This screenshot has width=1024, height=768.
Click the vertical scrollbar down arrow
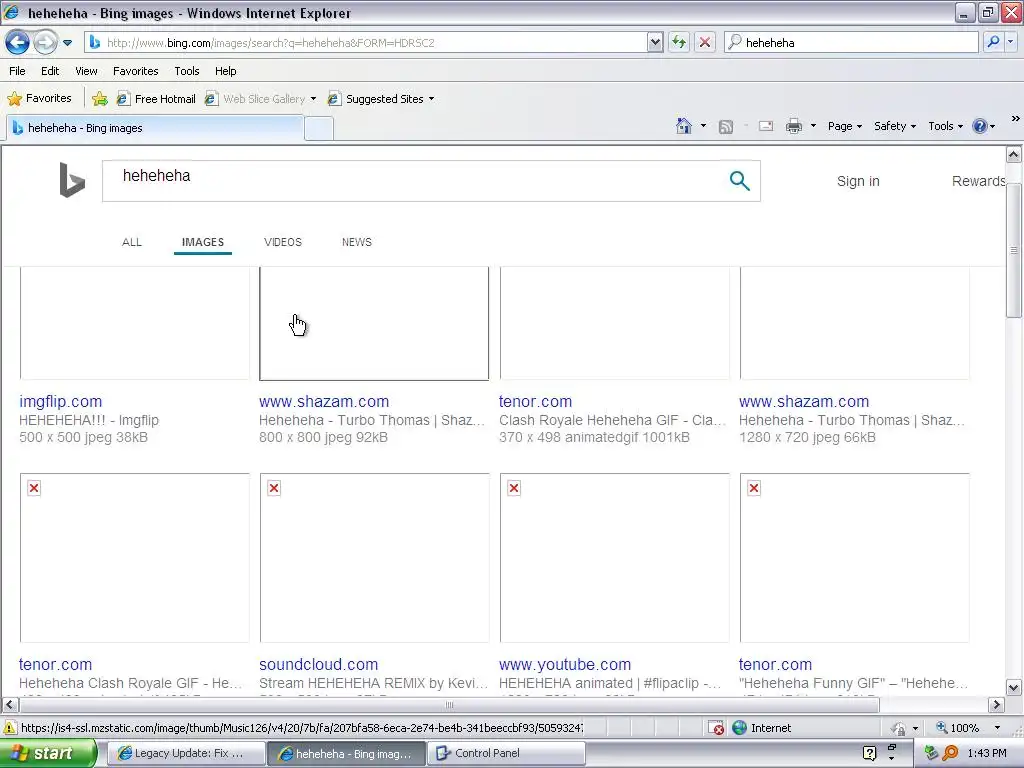click(x=1014, y=688)
